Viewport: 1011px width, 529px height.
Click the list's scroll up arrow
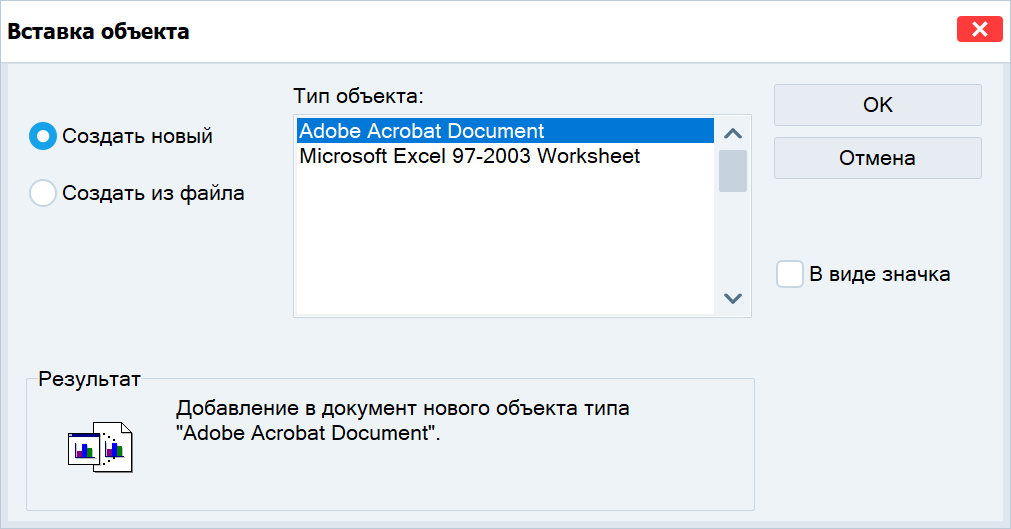coord(733,133)
